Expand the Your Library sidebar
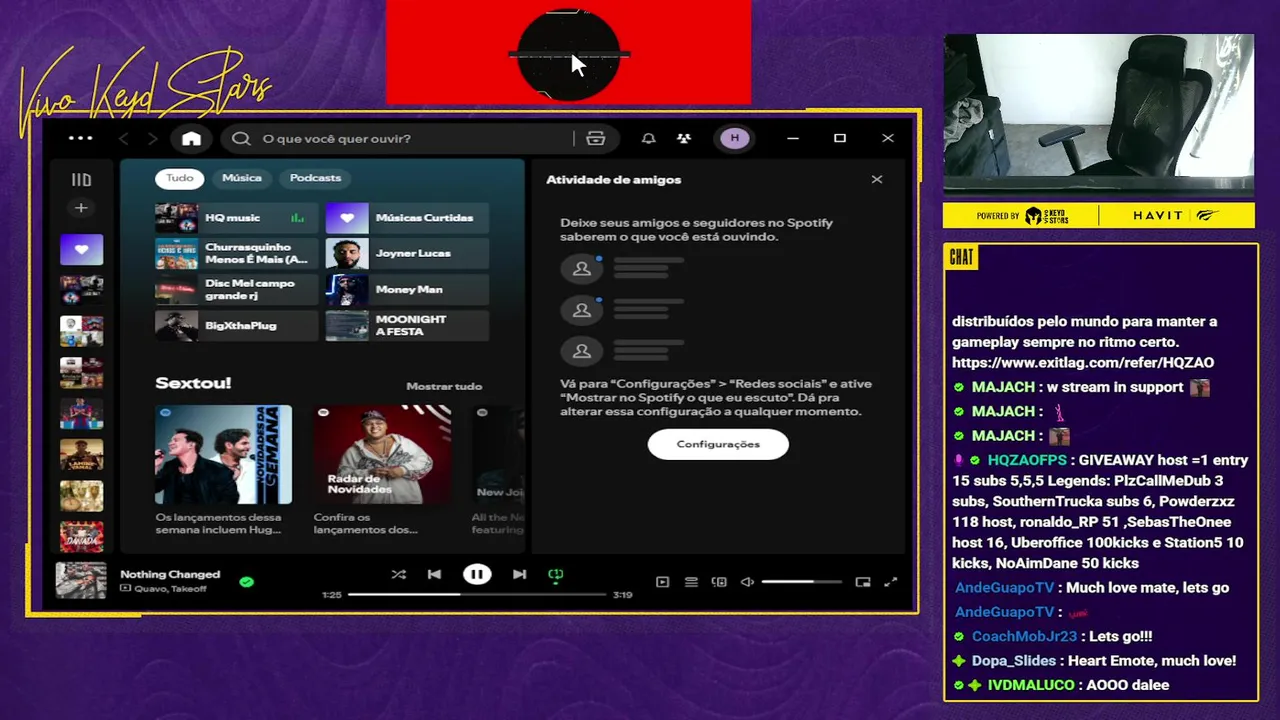Image resolution: width=1280 pixels, height=720 pixels. (81, 180)
